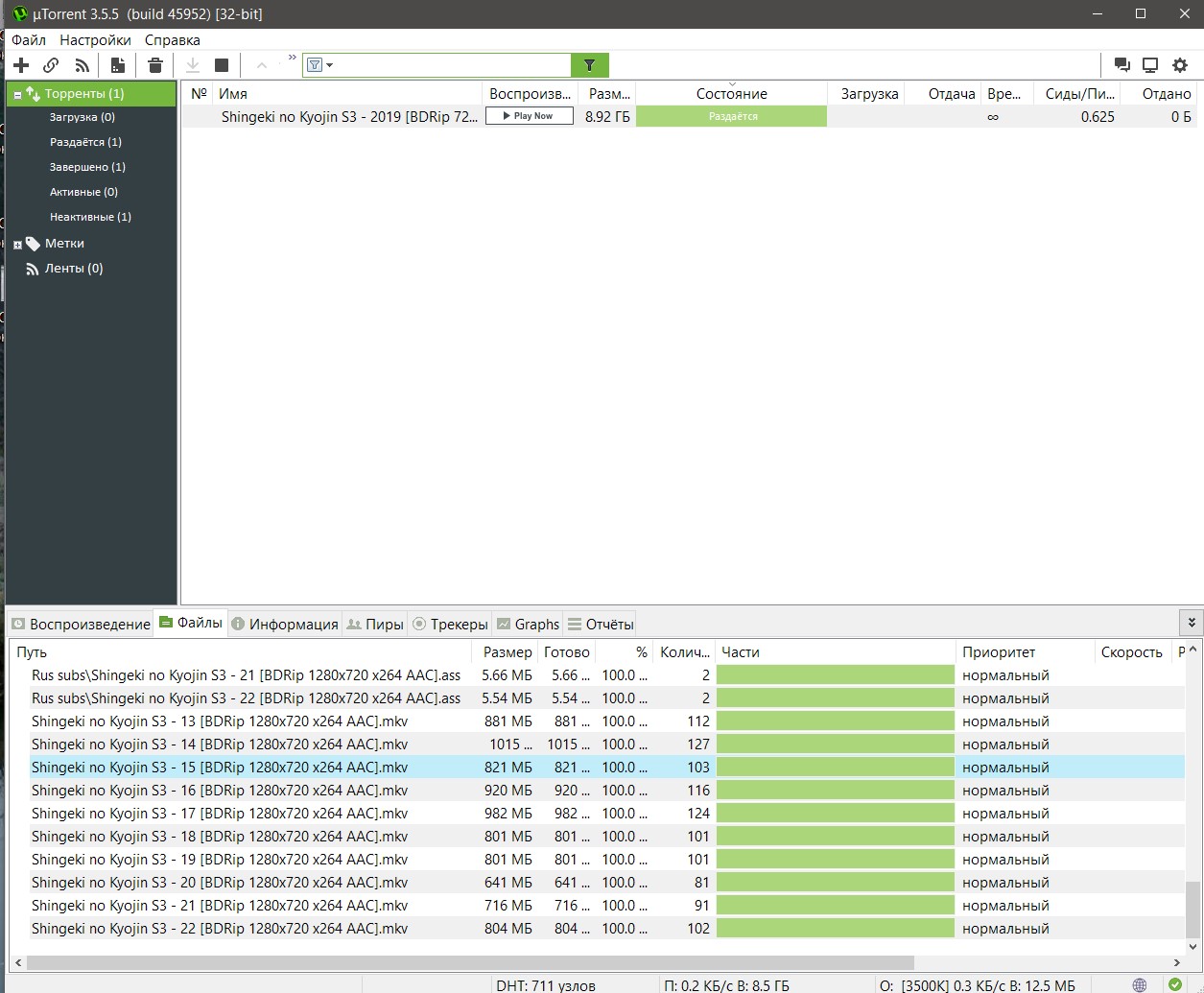
Task: Select Rus subs S3 - 21 .ass file
Action: (x=597, y=675)
